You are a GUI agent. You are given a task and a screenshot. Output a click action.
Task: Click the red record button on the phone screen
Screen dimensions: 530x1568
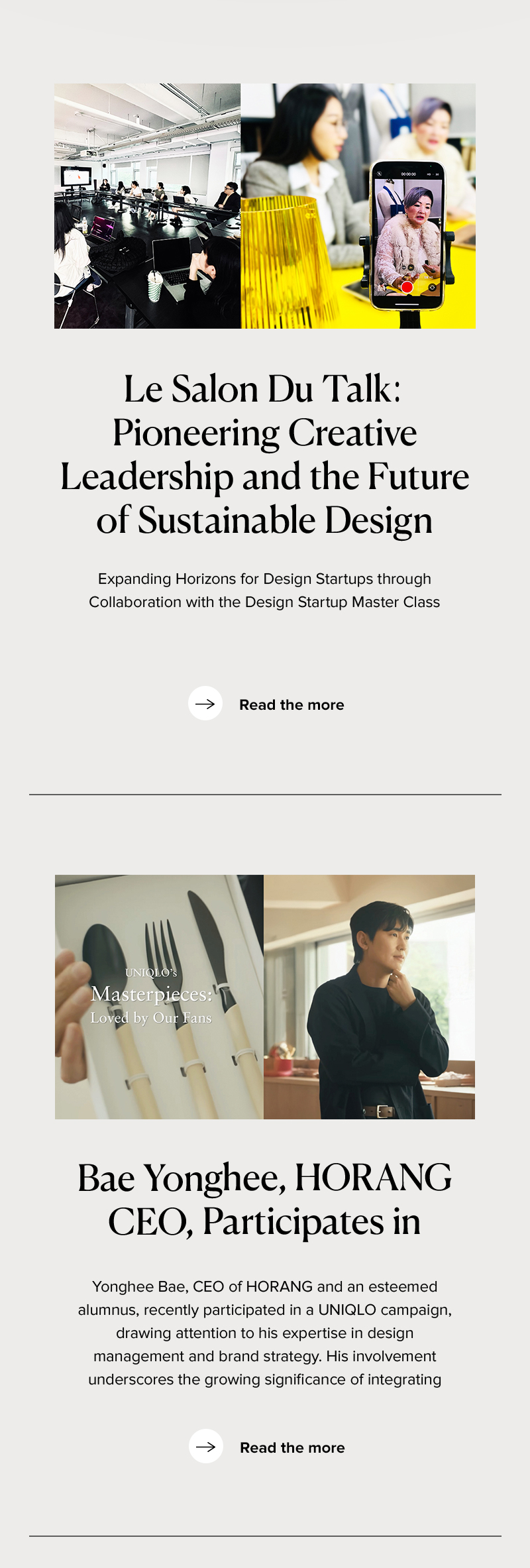pyautogui.click(x=407, y=287)
